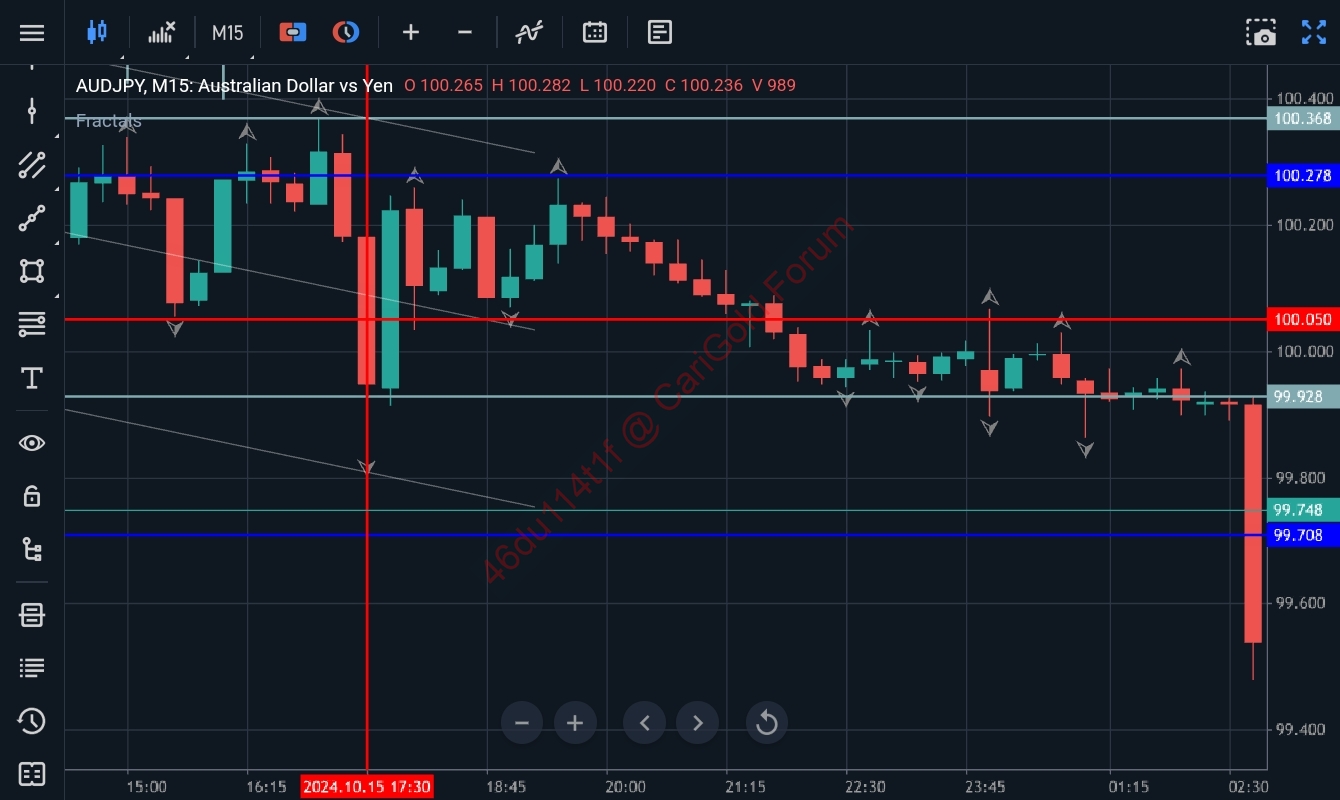Move chart back with left chevron
Viewport: 1340px width, 800px height.
(645, 722)
